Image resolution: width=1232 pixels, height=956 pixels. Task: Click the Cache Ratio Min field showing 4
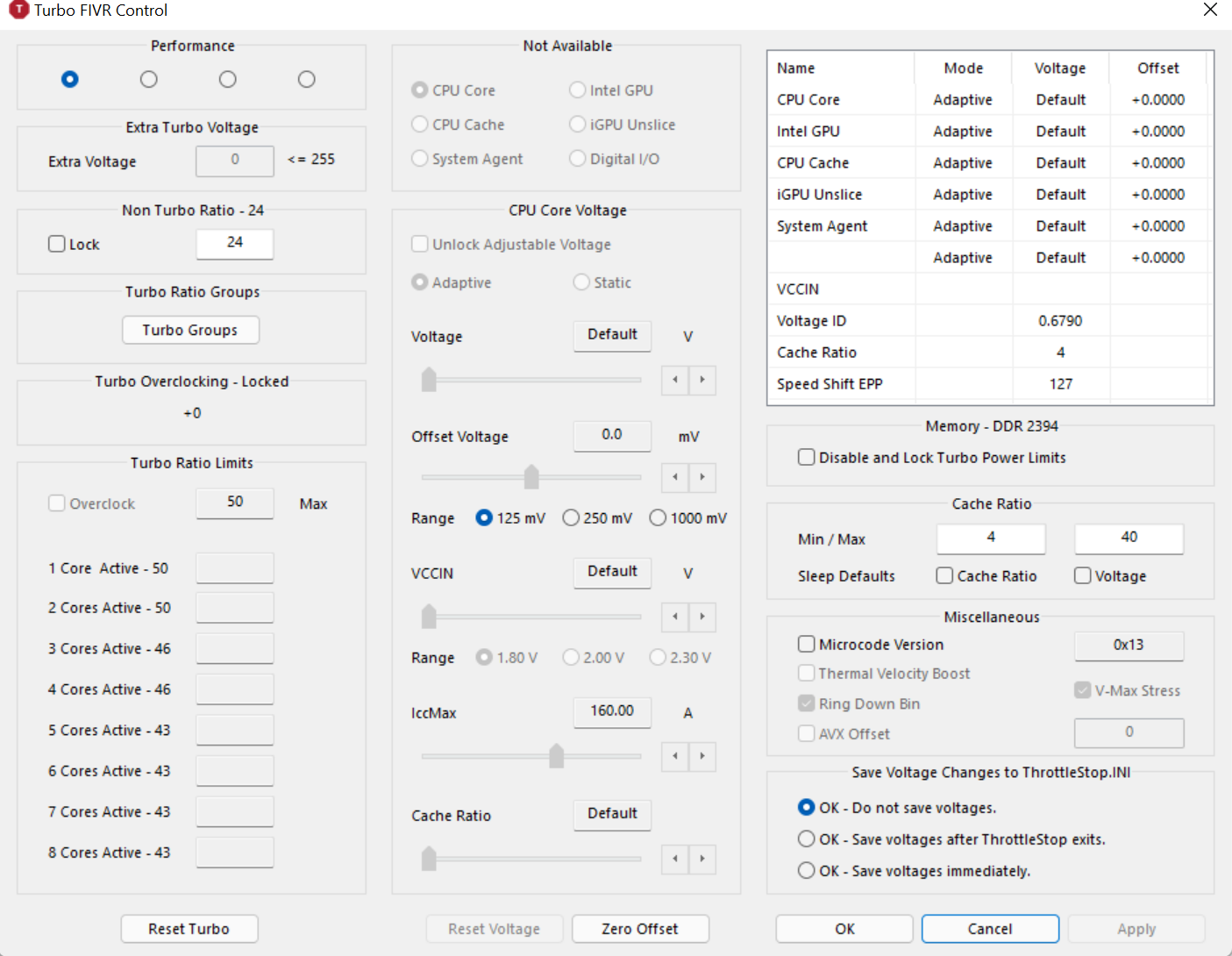click(x=991, y=538)
